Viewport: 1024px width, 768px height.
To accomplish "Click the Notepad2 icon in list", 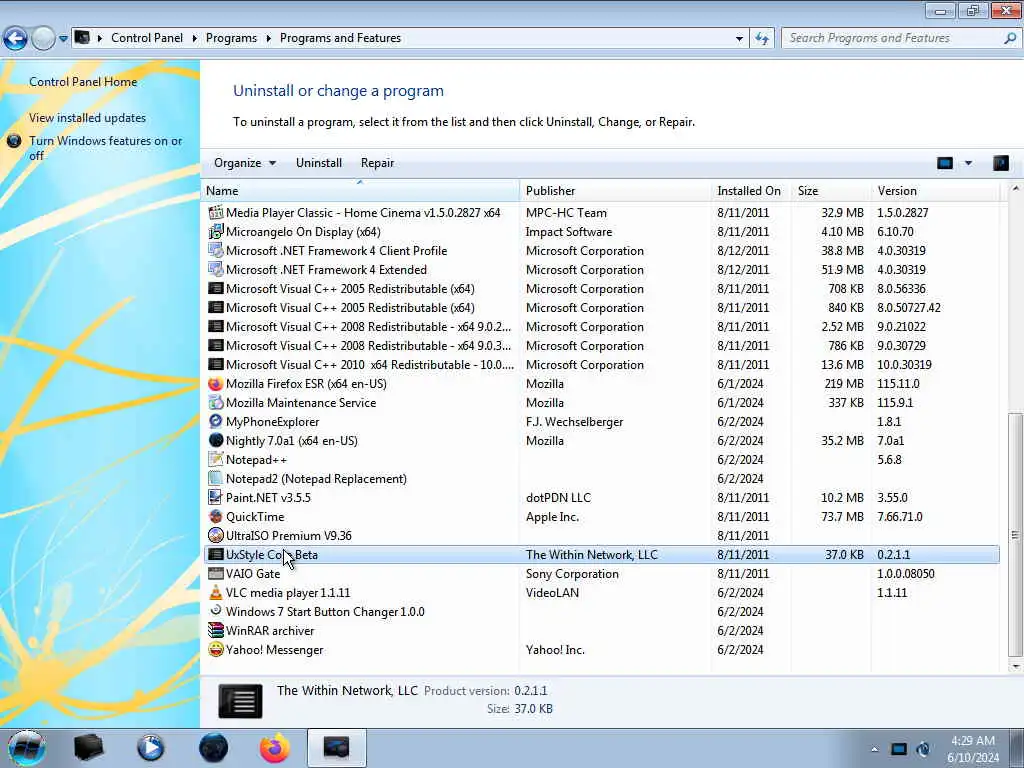I will (216, 479).
